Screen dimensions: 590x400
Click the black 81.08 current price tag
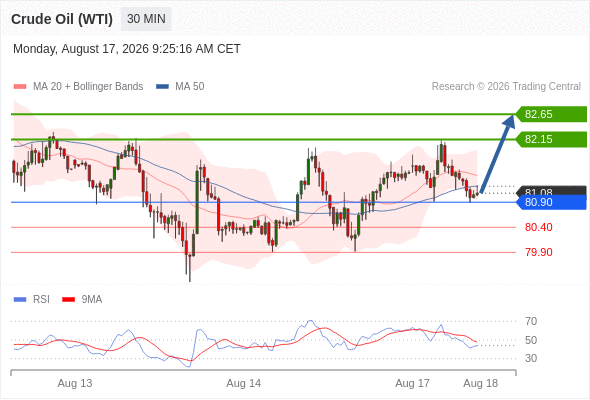[x=551, y=190]
